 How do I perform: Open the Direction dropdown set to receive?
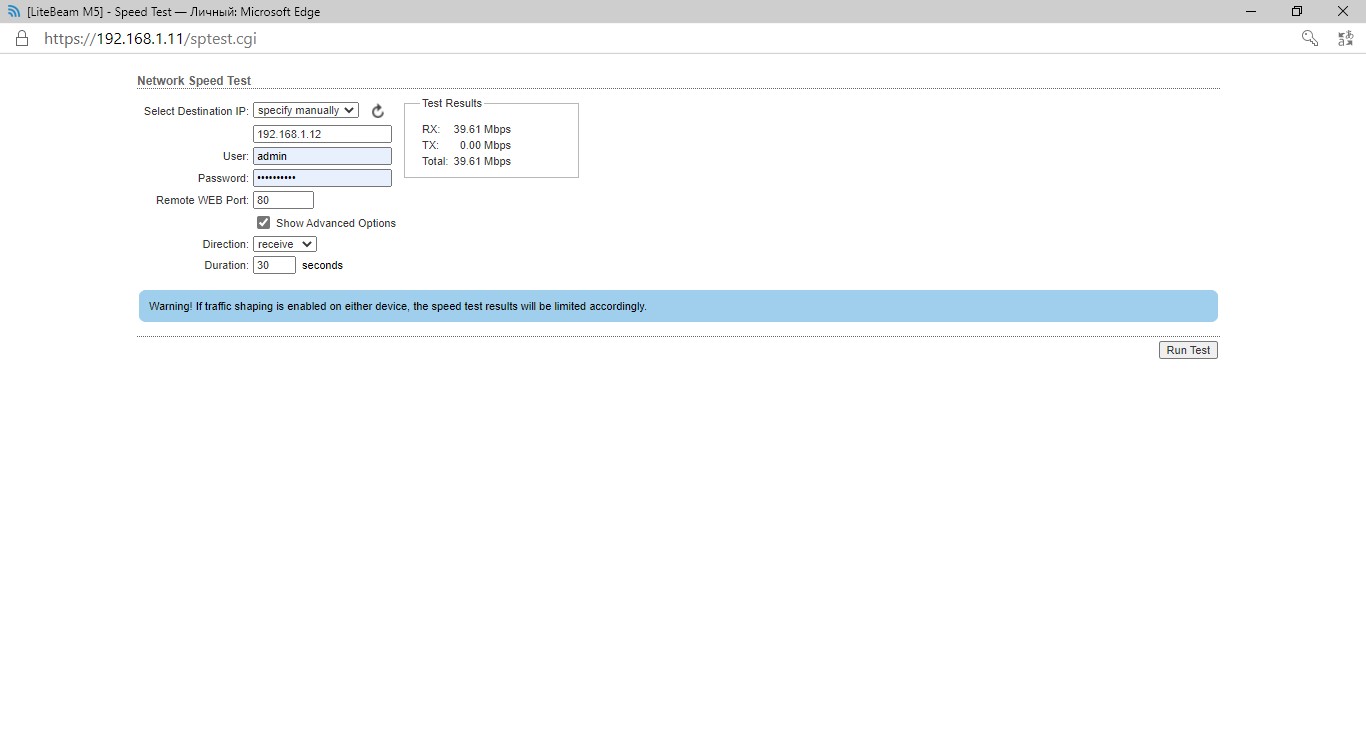coord(285,244)
